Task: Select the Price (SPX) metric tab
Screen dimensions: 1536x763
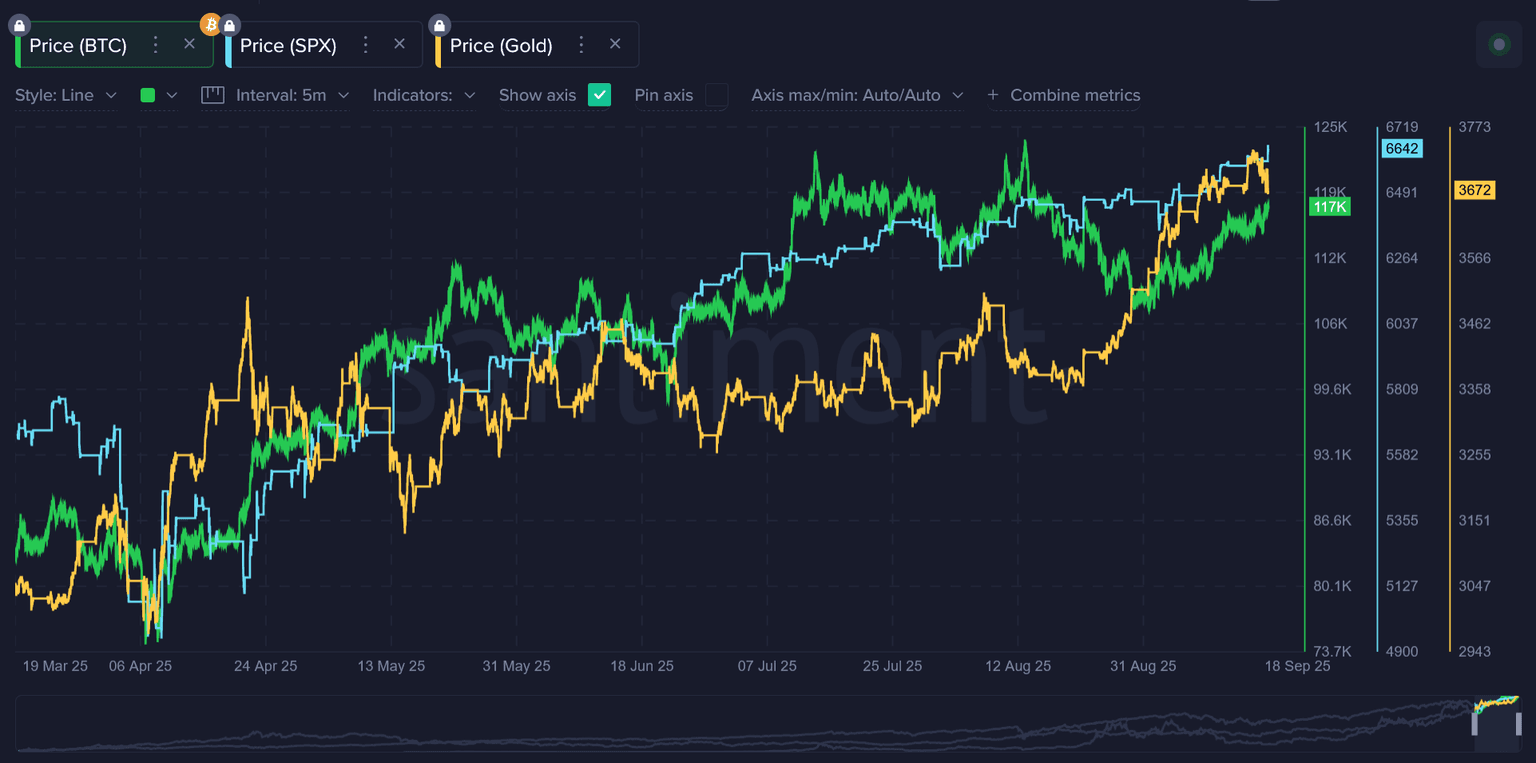Action: pos(288,45)
